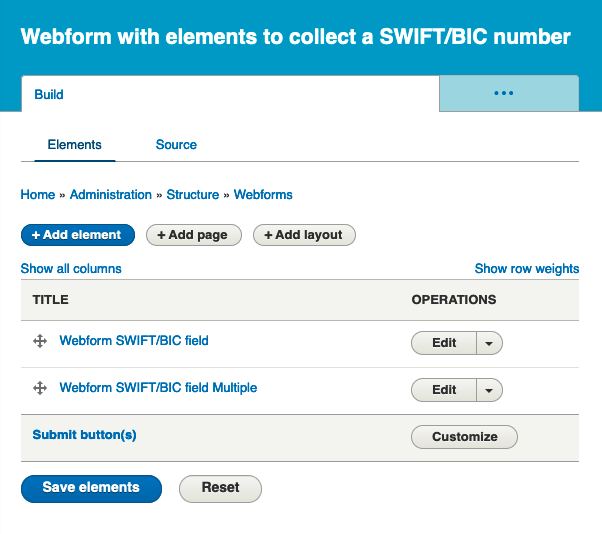This screenshot has height=534, width=602.
Task: Click the Add element button
Action: click(x=78, y=235)
